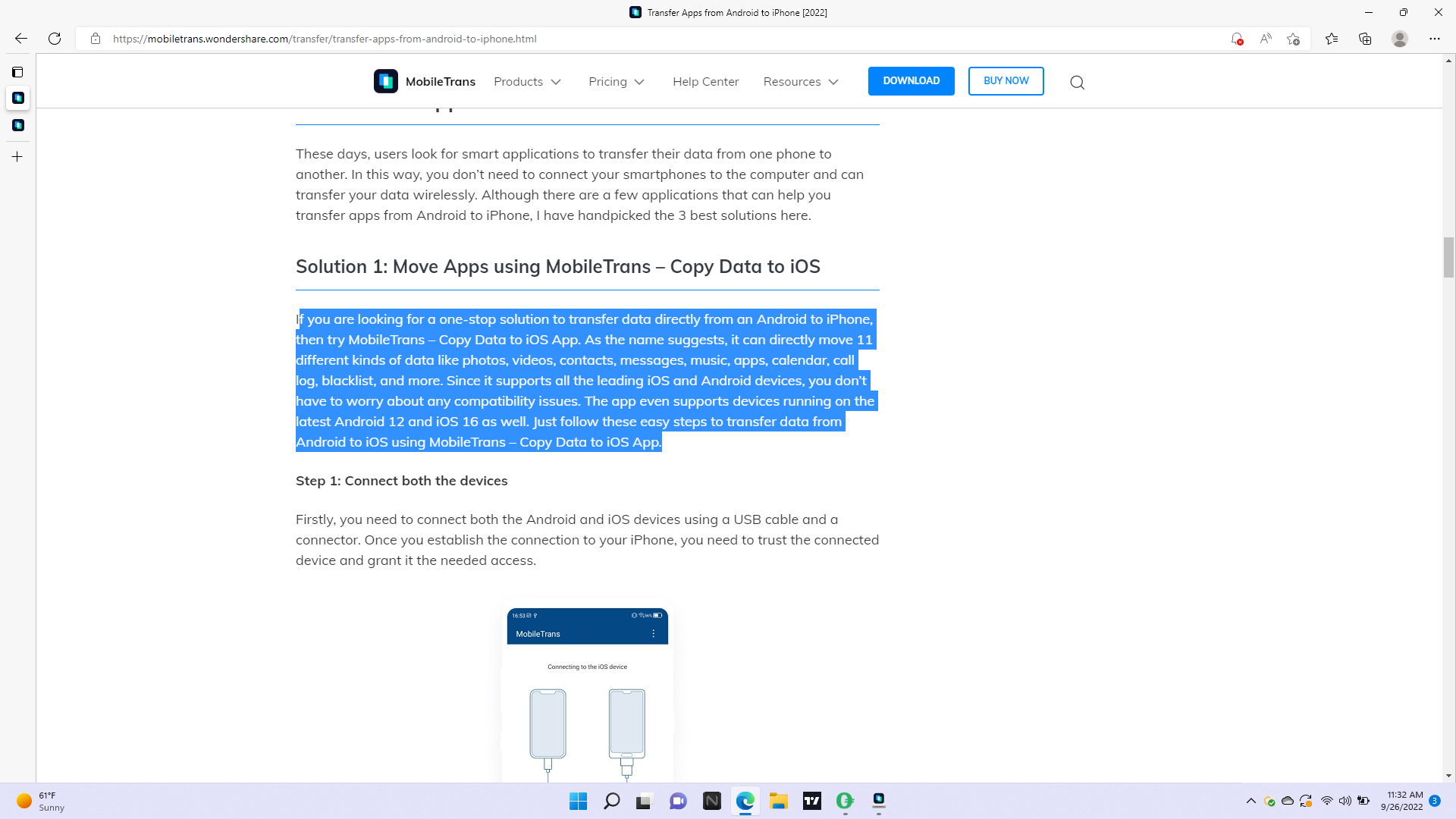Expand the Pricing dropdown menu
Image resolution: width=1456 pixels, height=819 pixels.
[x=616, y=82]
